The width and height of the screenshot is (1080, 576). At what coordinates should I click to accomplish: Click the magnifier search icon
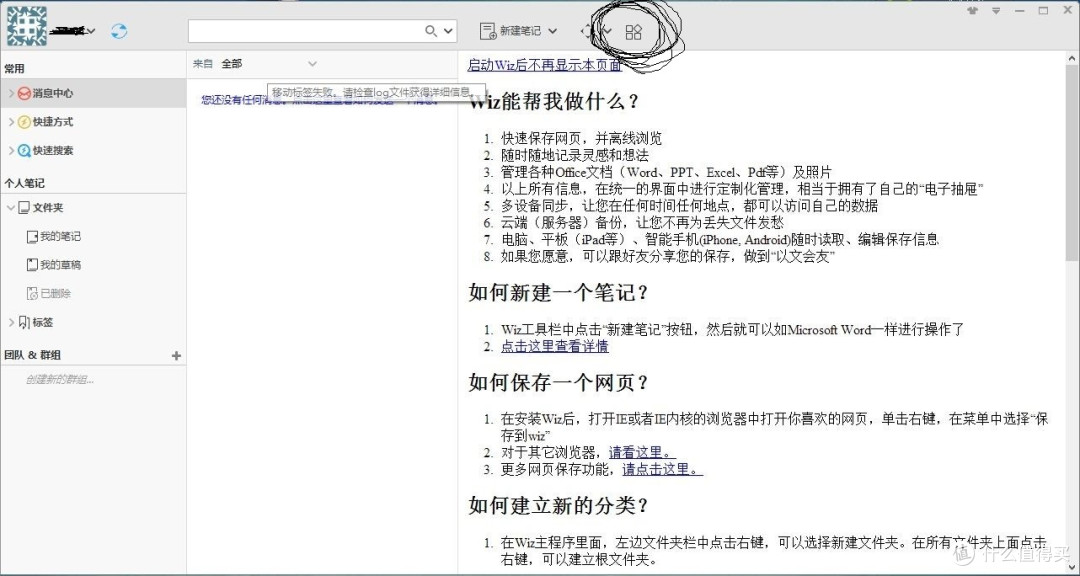tap(431, 31)
